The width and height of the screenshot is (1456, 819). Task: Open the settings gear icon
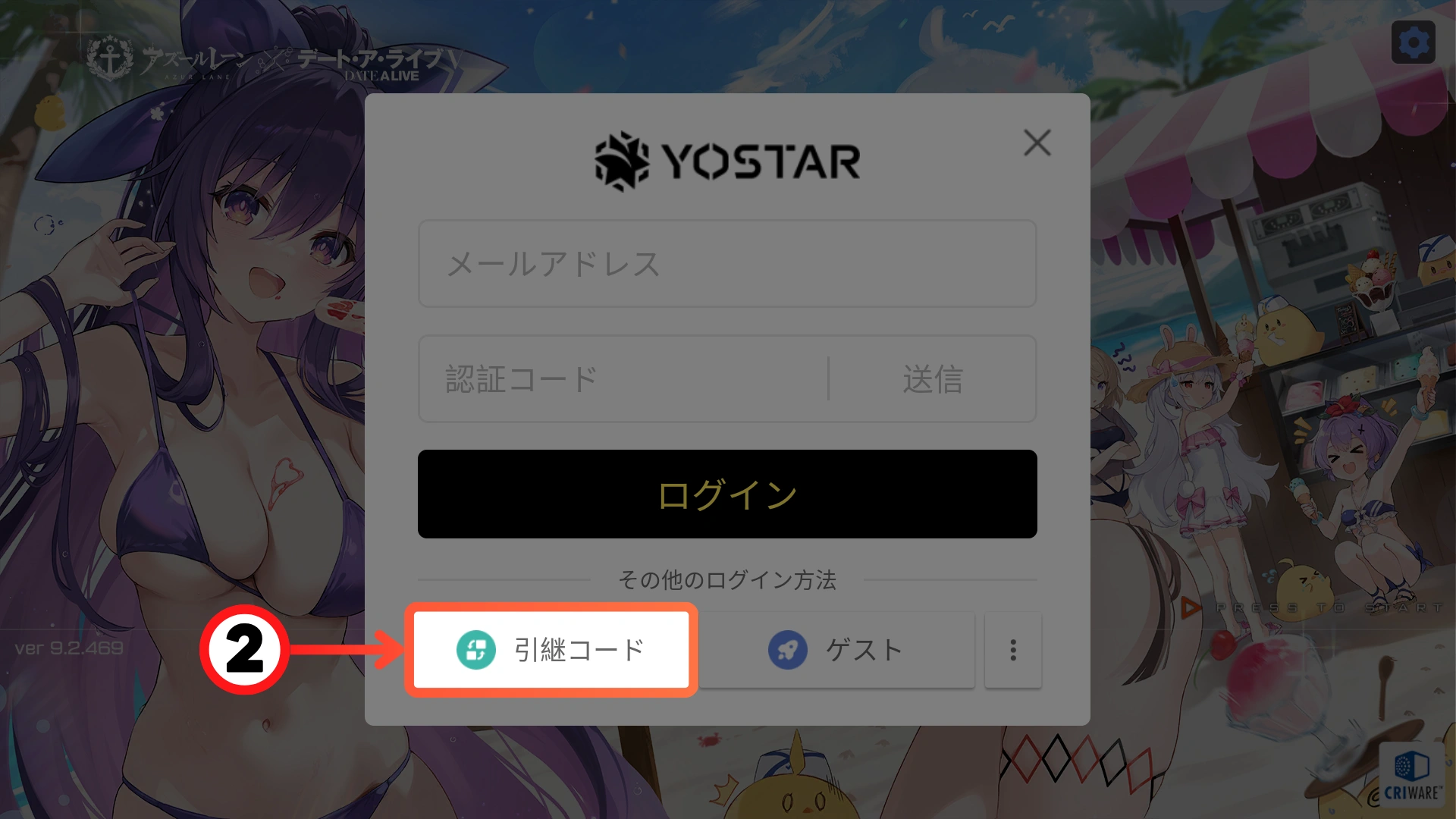click(x=1413, y=42)
